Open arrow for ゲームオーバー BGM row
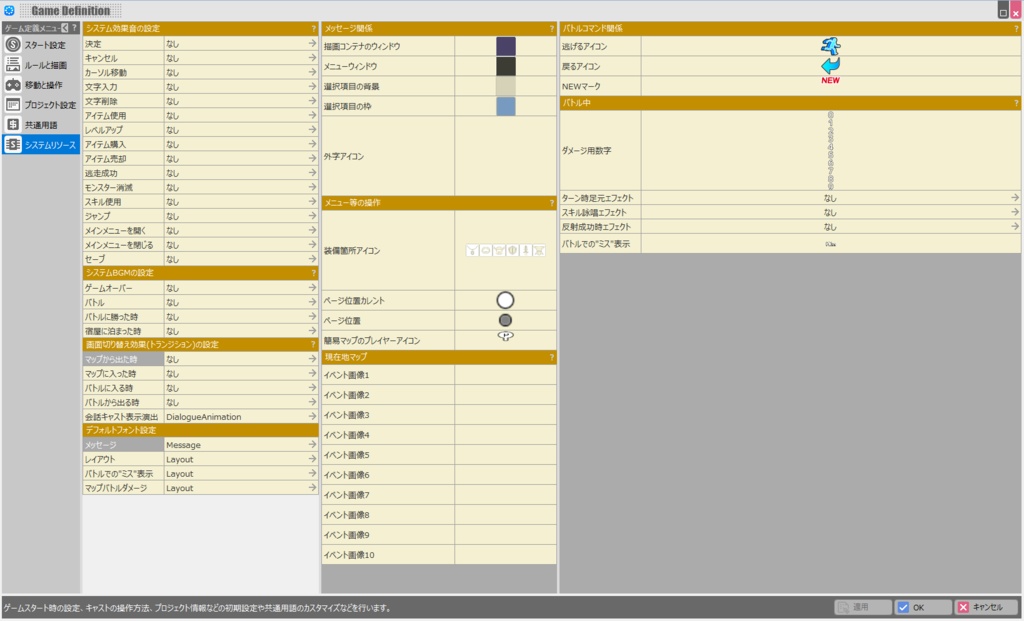The image size is (1024, 621). [312, 287]
